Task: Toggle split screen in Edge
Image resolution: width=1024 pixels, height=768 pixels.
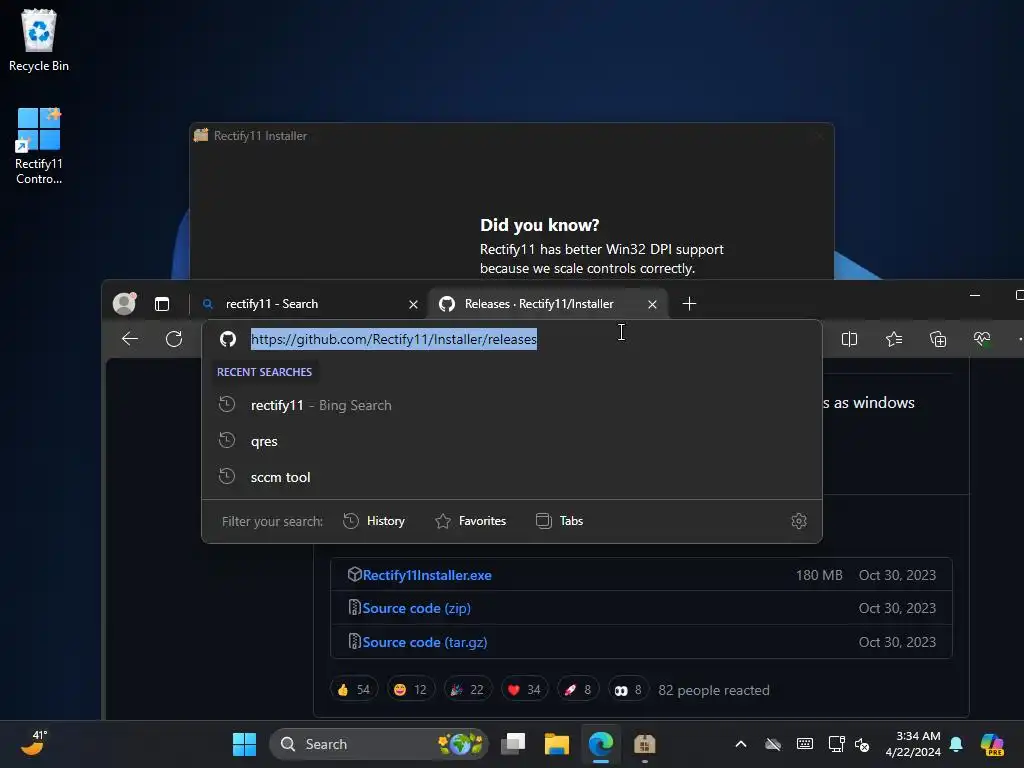Action: tap(849, 339)
